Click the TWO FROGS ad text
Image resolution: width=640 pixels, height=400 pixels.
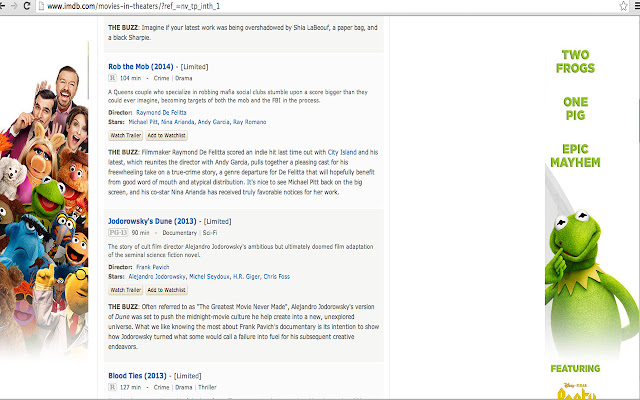click(575, 62)
